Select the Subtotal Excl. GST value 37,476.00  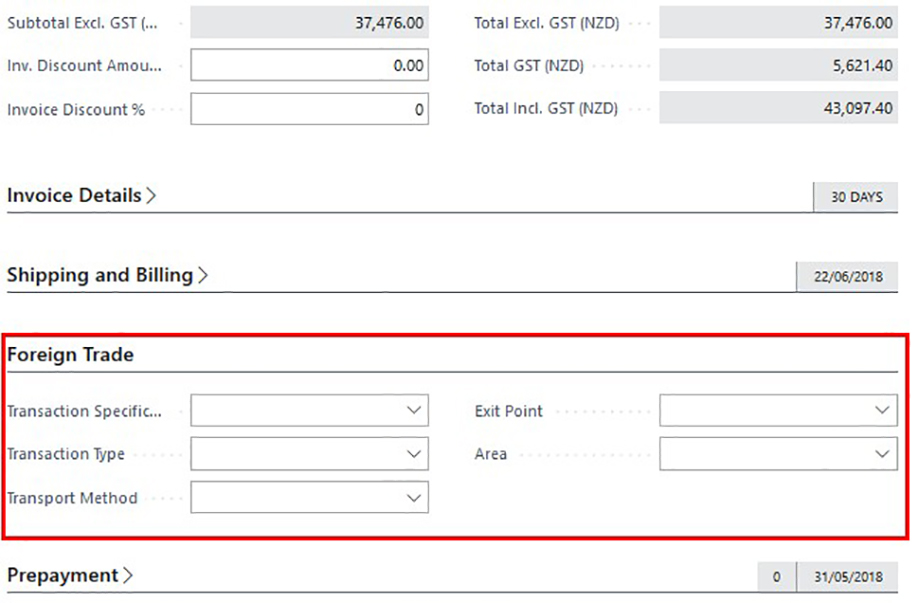[309, 22]
